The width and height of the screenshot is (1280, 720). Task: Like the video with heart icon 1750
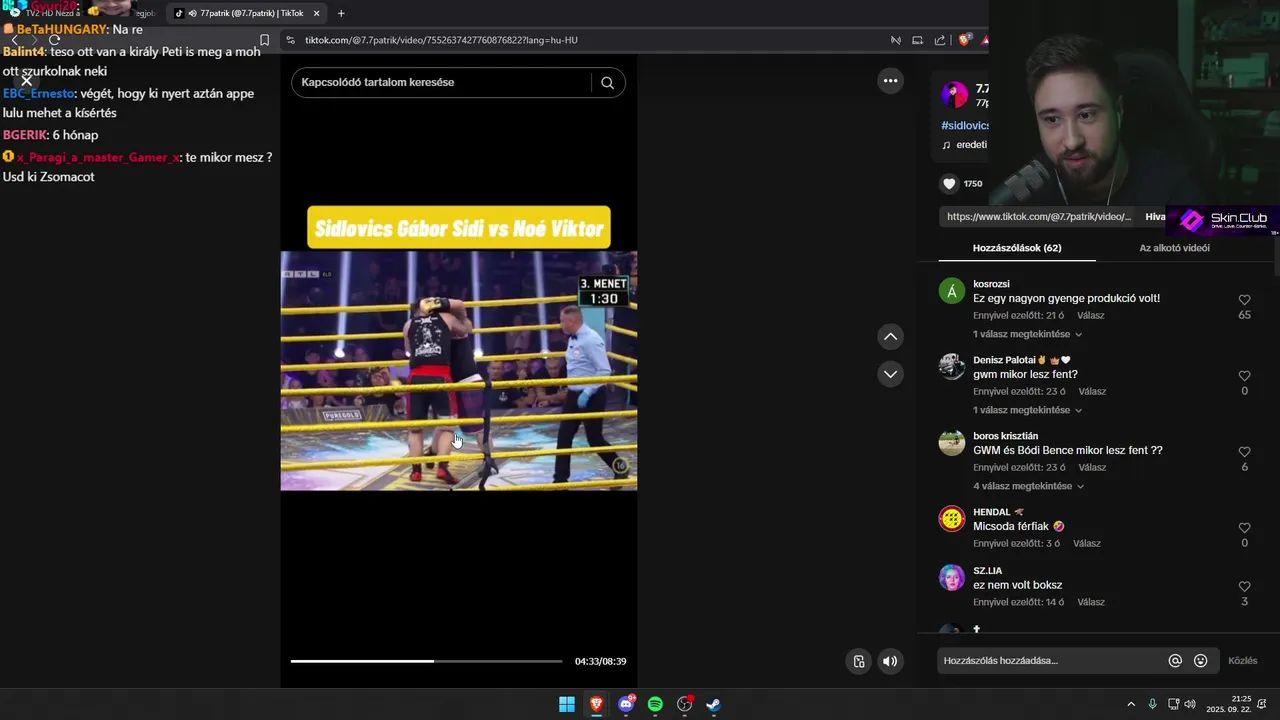tap(949, 184)
